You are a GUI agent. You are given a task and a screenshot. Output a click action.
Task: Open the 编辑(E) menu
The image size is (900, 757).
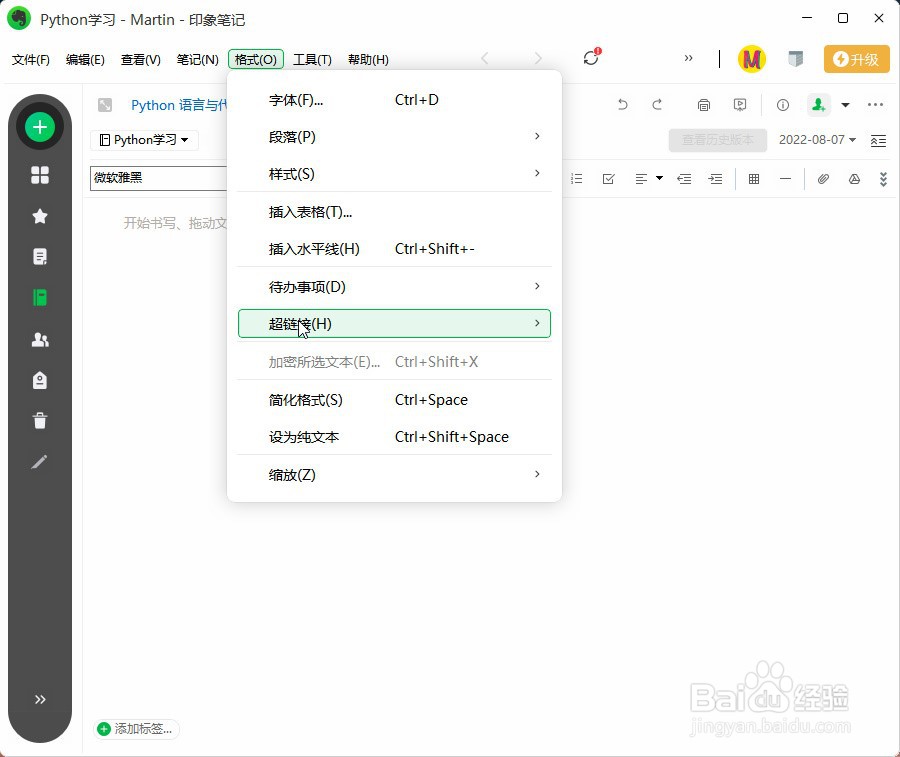(85, 60)
